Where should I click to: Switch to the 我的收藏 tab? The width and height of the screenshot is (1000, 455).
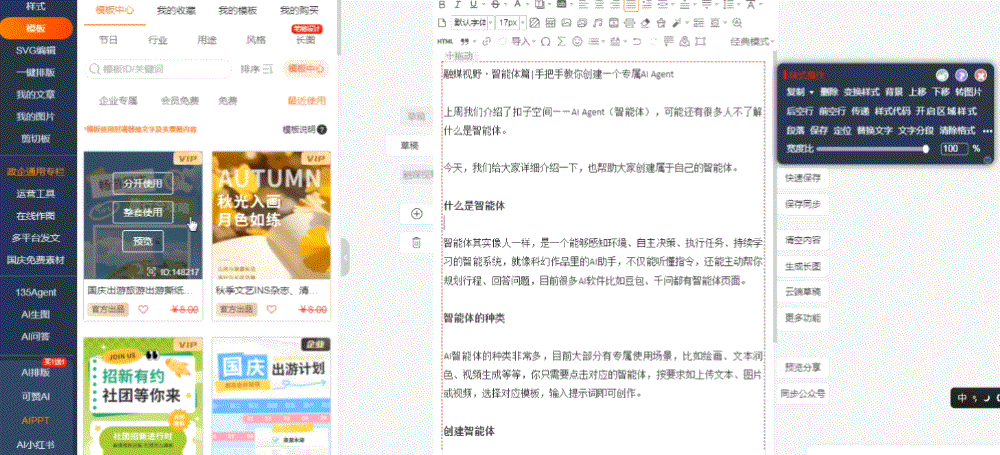pyautogui.click(x=176, y=10)
